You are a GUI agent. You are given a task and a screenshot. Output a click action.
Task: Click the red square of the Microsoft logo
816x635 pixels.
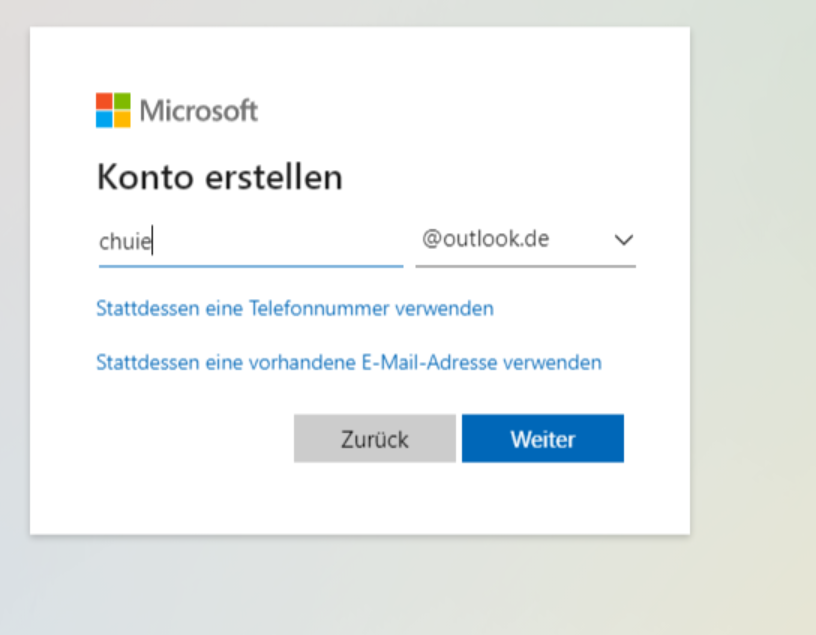104,101
